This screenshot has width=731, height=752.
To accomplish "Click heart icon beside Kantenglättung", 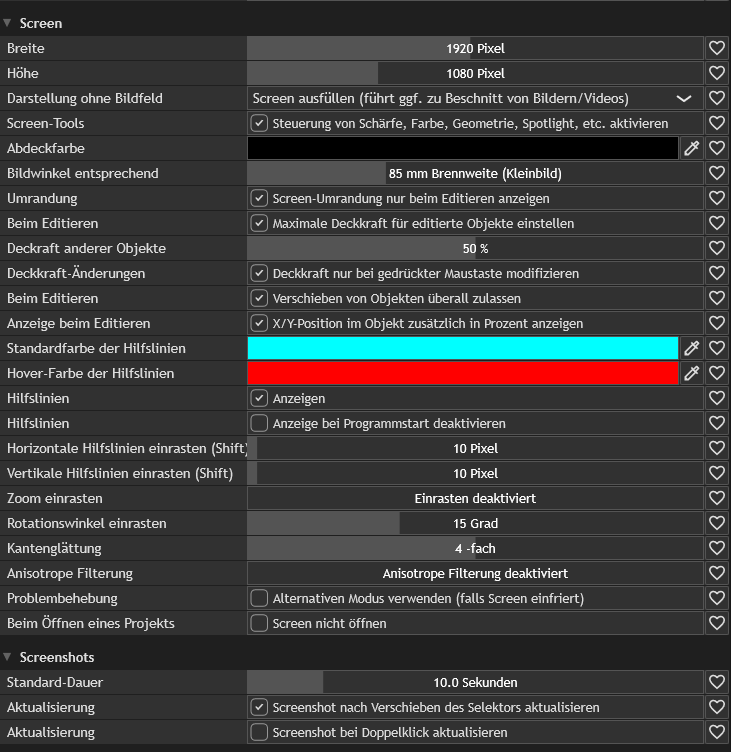I will (717, 548).
